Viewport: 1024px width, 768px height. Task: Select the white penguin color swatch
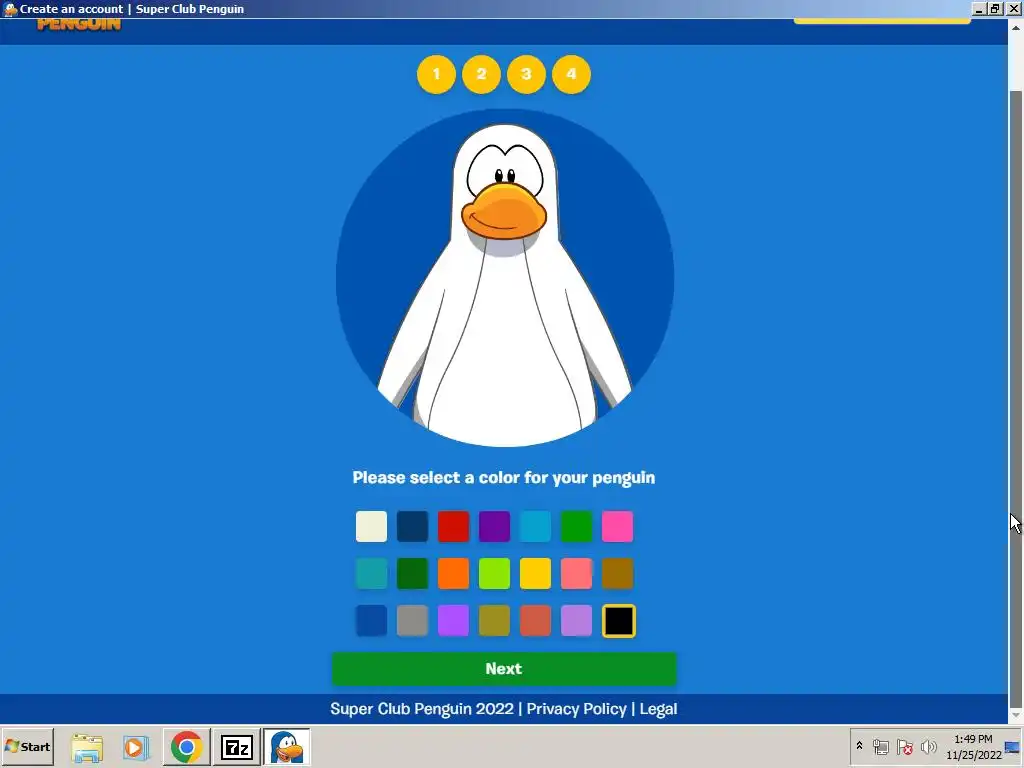point(371,526)
